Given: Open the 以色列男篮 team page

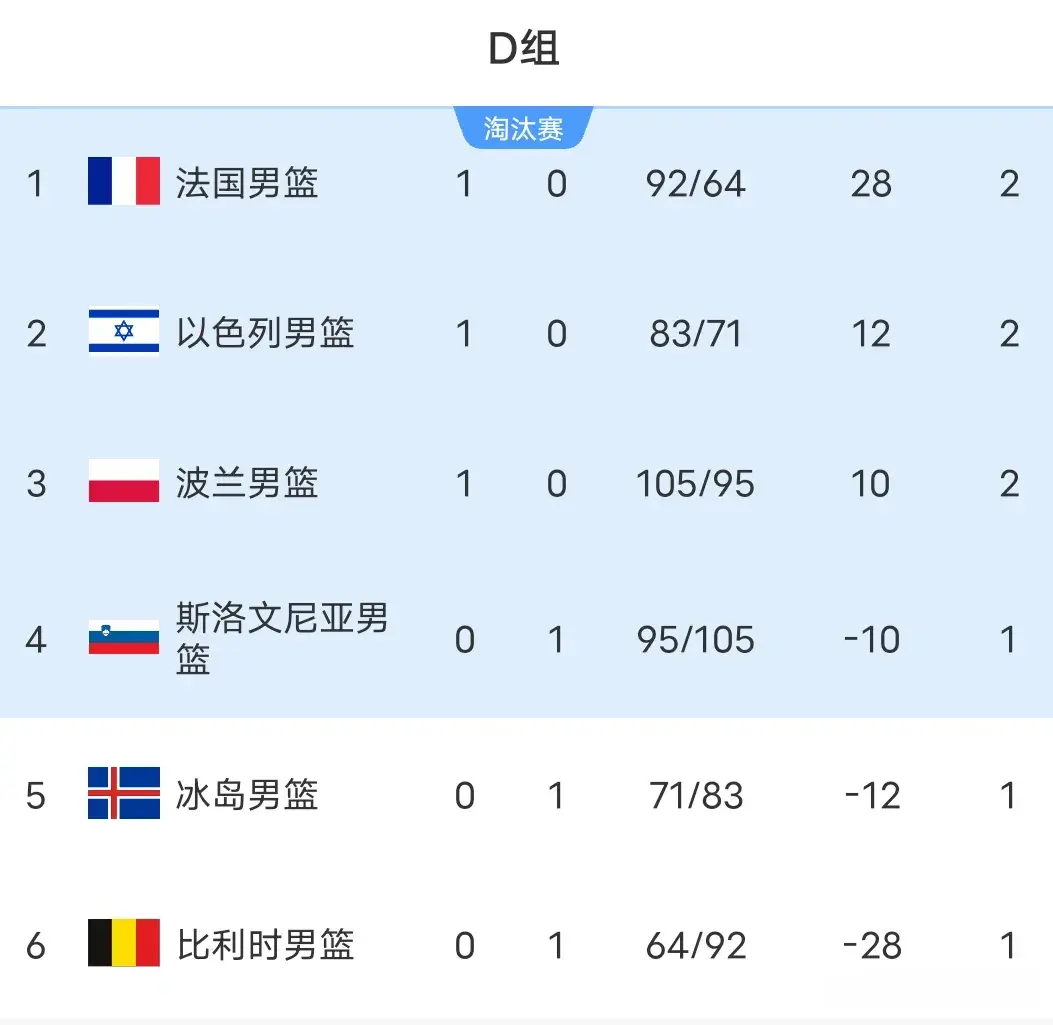Looking at the screenshot, I should click(x=265, y=333).
